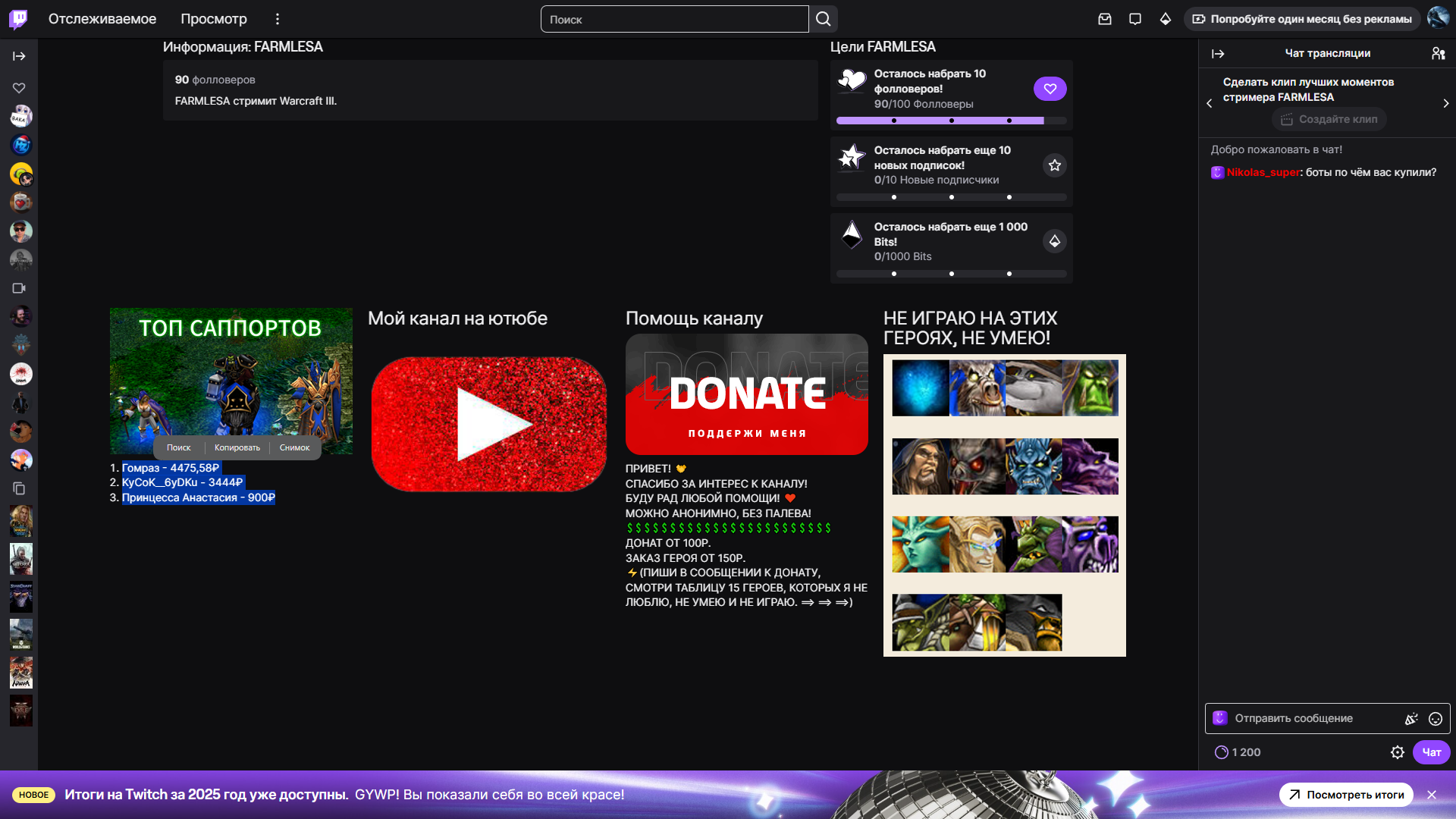This screenshot has width=1456, height=819.
Task: Click the Twitch logo home icon
Action: [x=18, y=19]
